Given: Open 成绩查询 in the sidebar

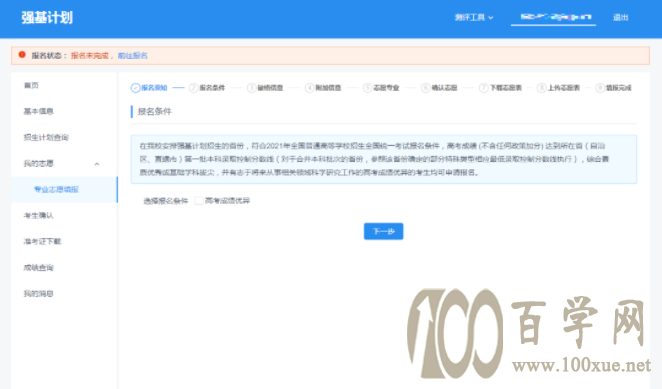Looking at the screenshot, I should 38,268.
